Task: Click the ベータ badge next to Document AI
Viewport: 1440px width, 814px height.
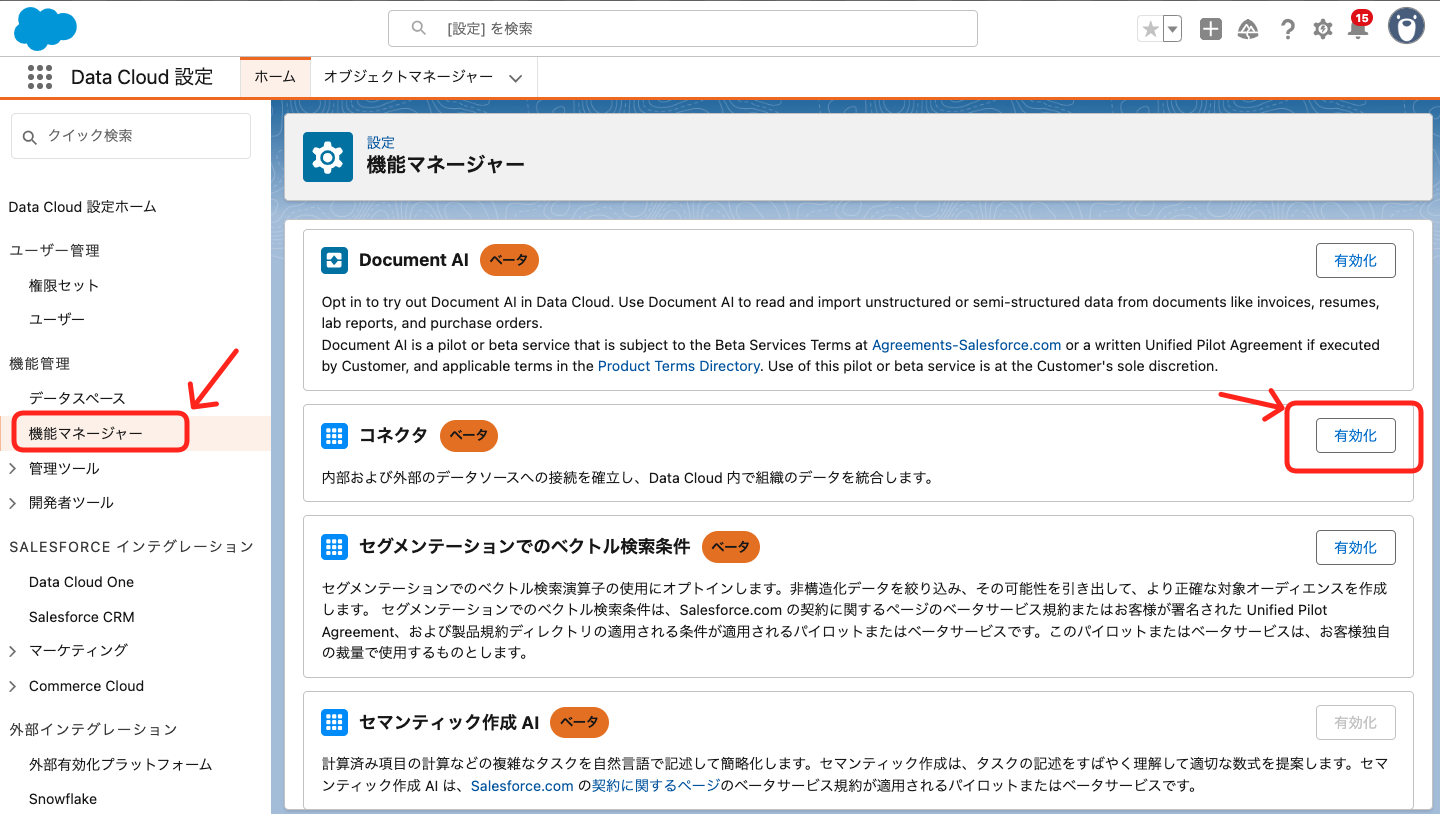Action: pos(509,260)
